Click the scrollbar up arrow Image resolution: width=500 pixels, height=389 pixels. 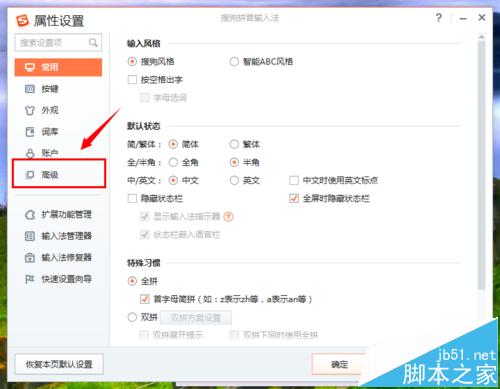pyautogui.click(x=481, y=36)
